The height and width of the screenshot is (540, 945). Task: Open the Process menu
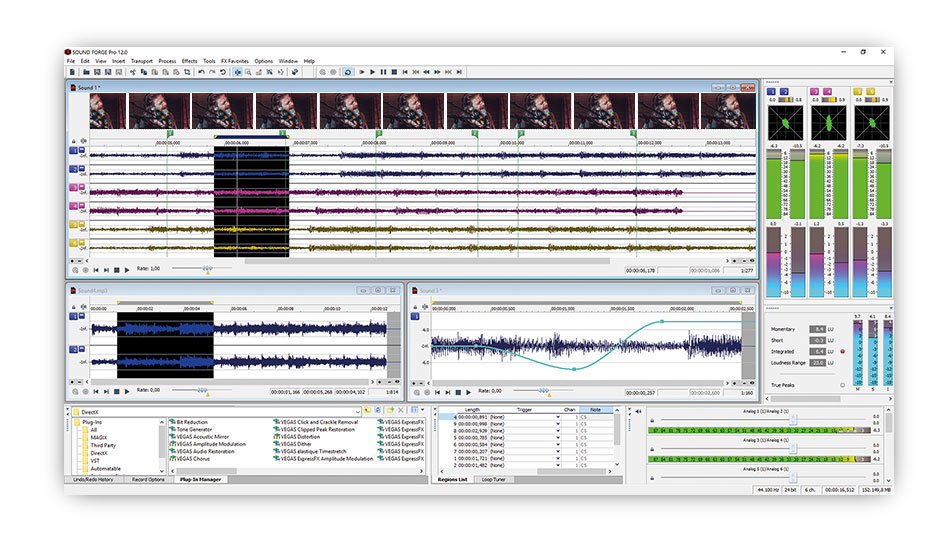[x=167, y=61]
